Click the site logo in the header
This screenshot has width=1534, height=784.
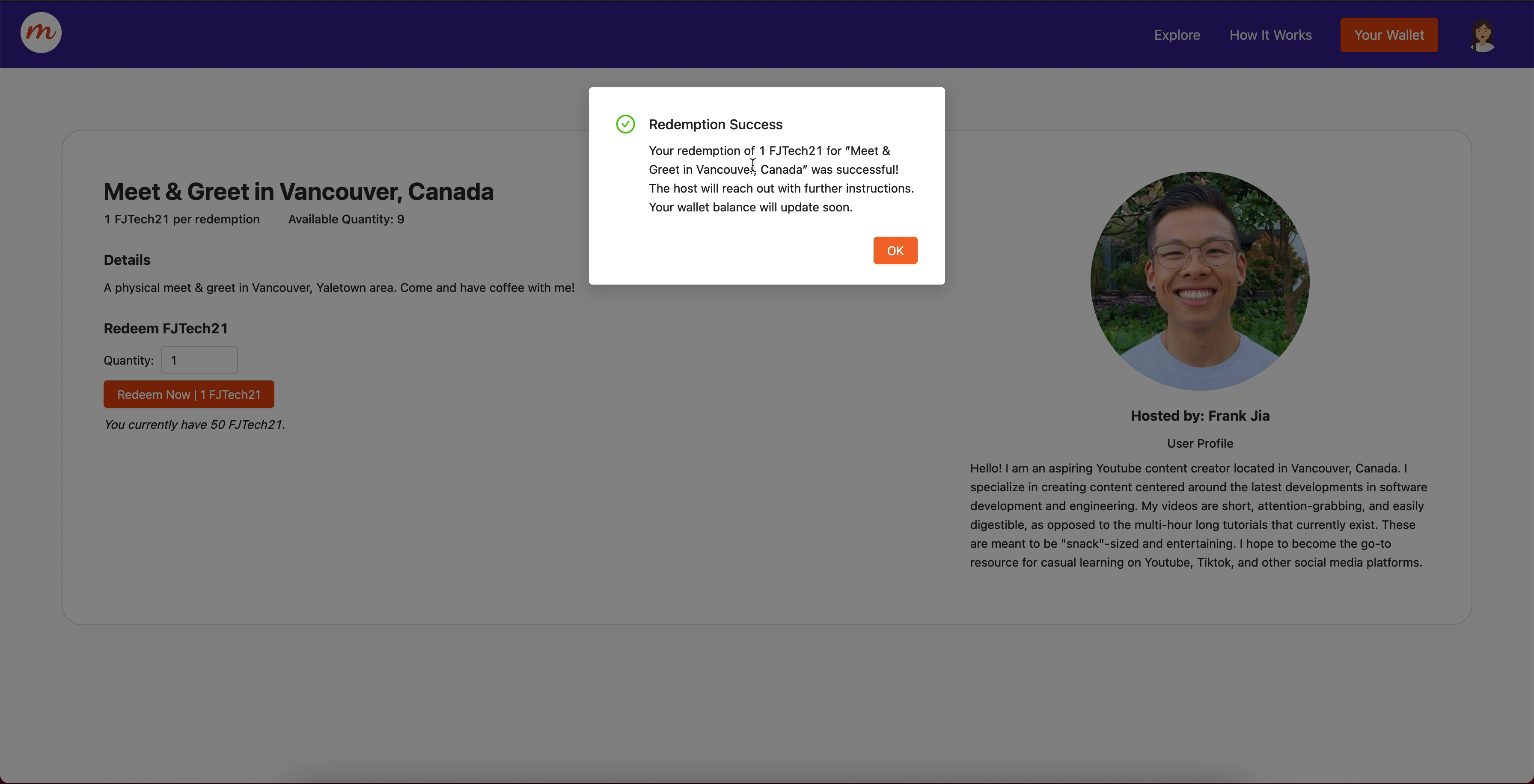click(x=41, y=33)
